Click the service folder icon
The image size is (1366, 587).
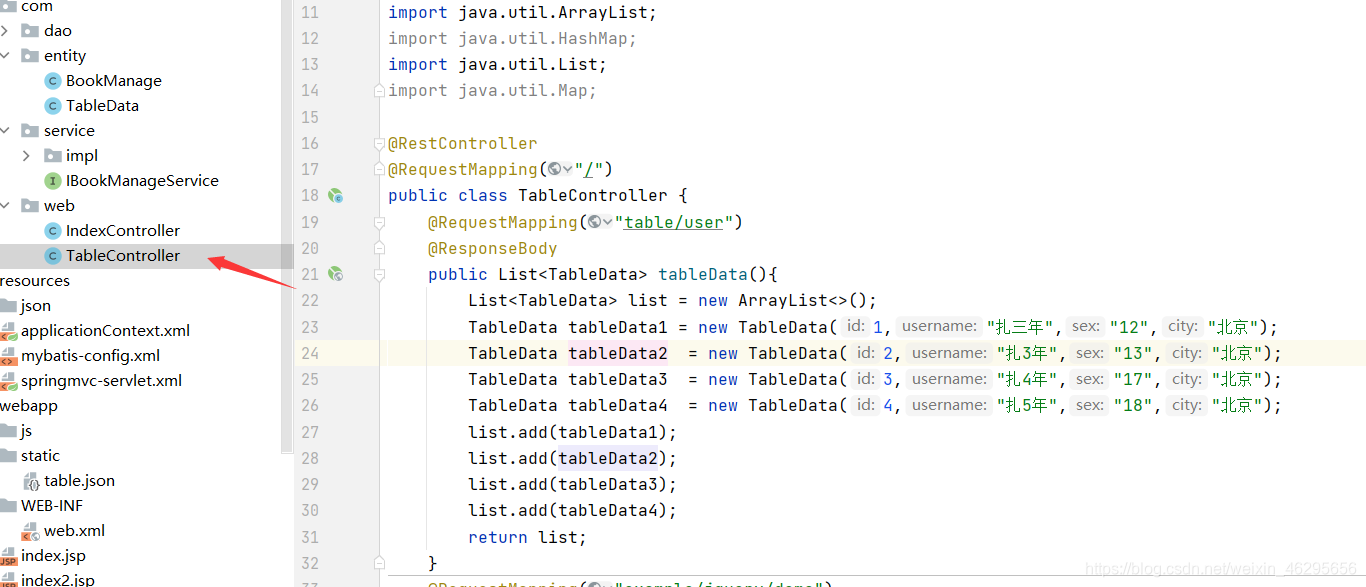[30, 131]
